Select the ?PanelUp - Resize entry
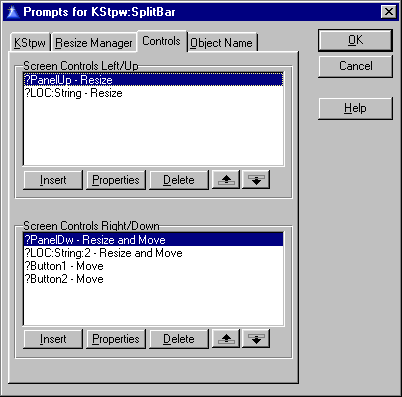This screenshot has width=402, height=397. pos(153,80)
